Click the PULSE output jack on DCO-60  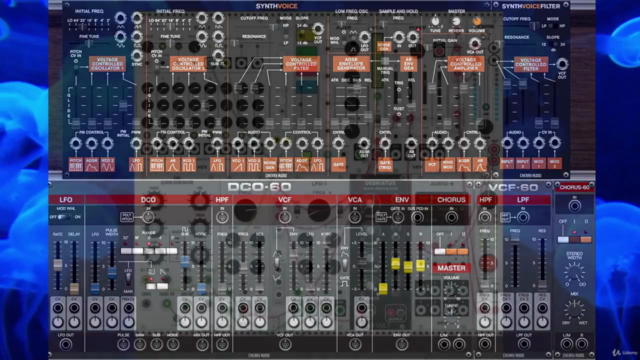click(123, 345)
